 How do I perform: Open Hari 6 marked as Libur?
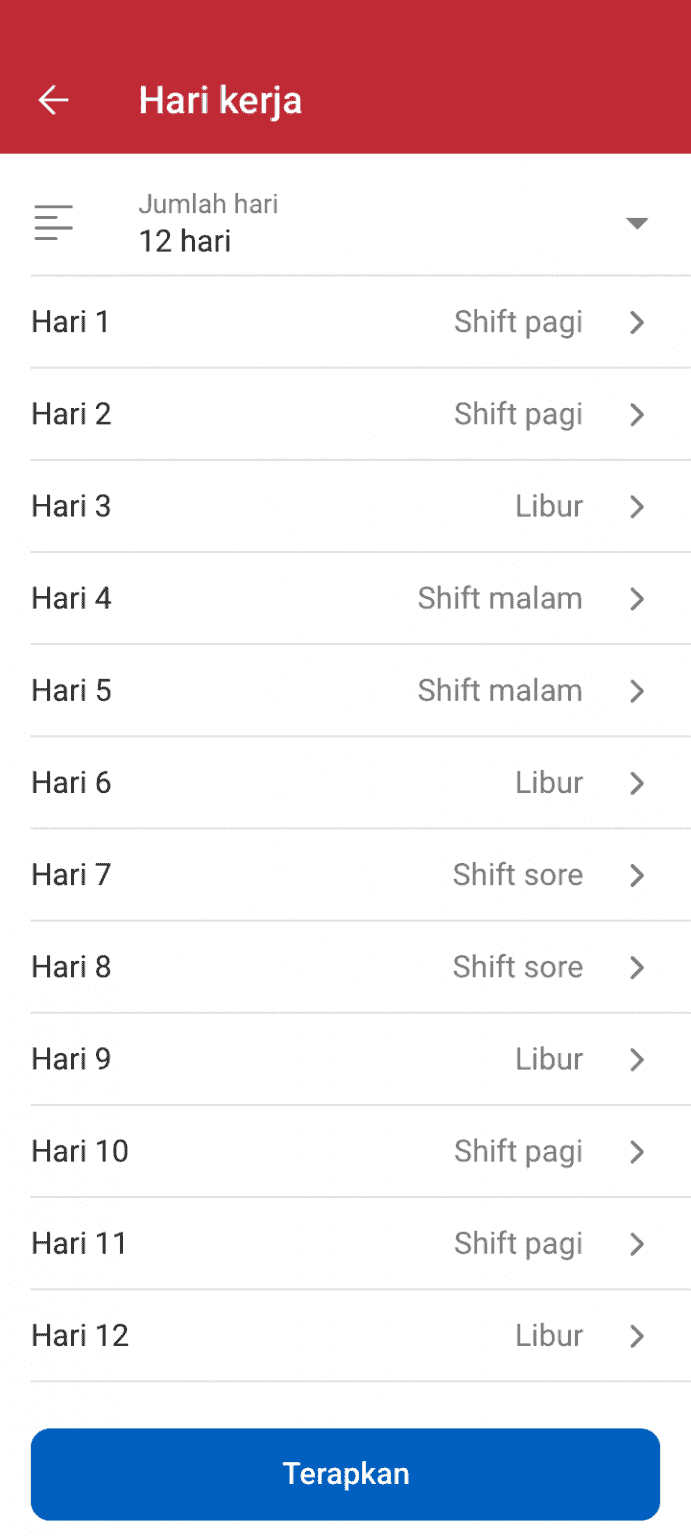(x=345, y=783)
